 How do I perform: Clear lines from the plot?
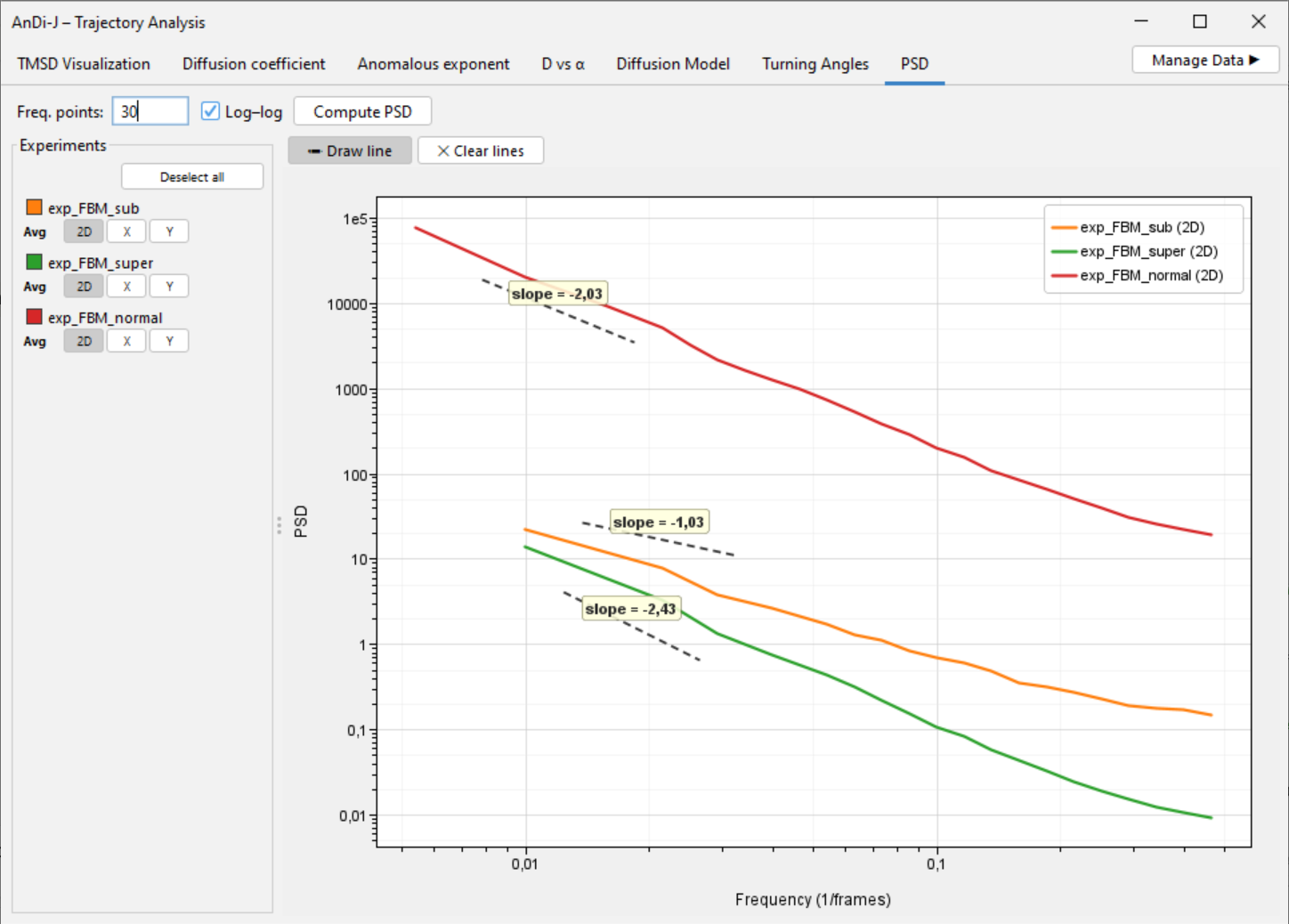pos(481,150)
